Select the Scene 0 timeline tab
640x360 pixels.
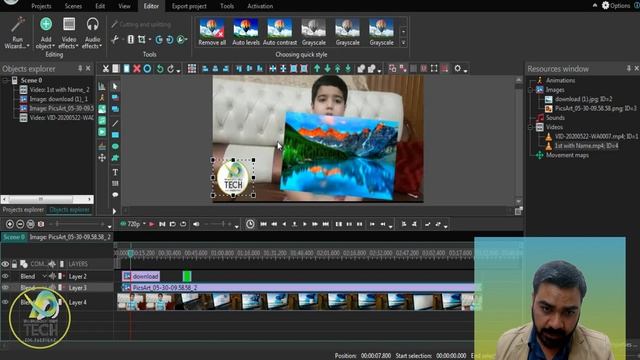[14, 237]
